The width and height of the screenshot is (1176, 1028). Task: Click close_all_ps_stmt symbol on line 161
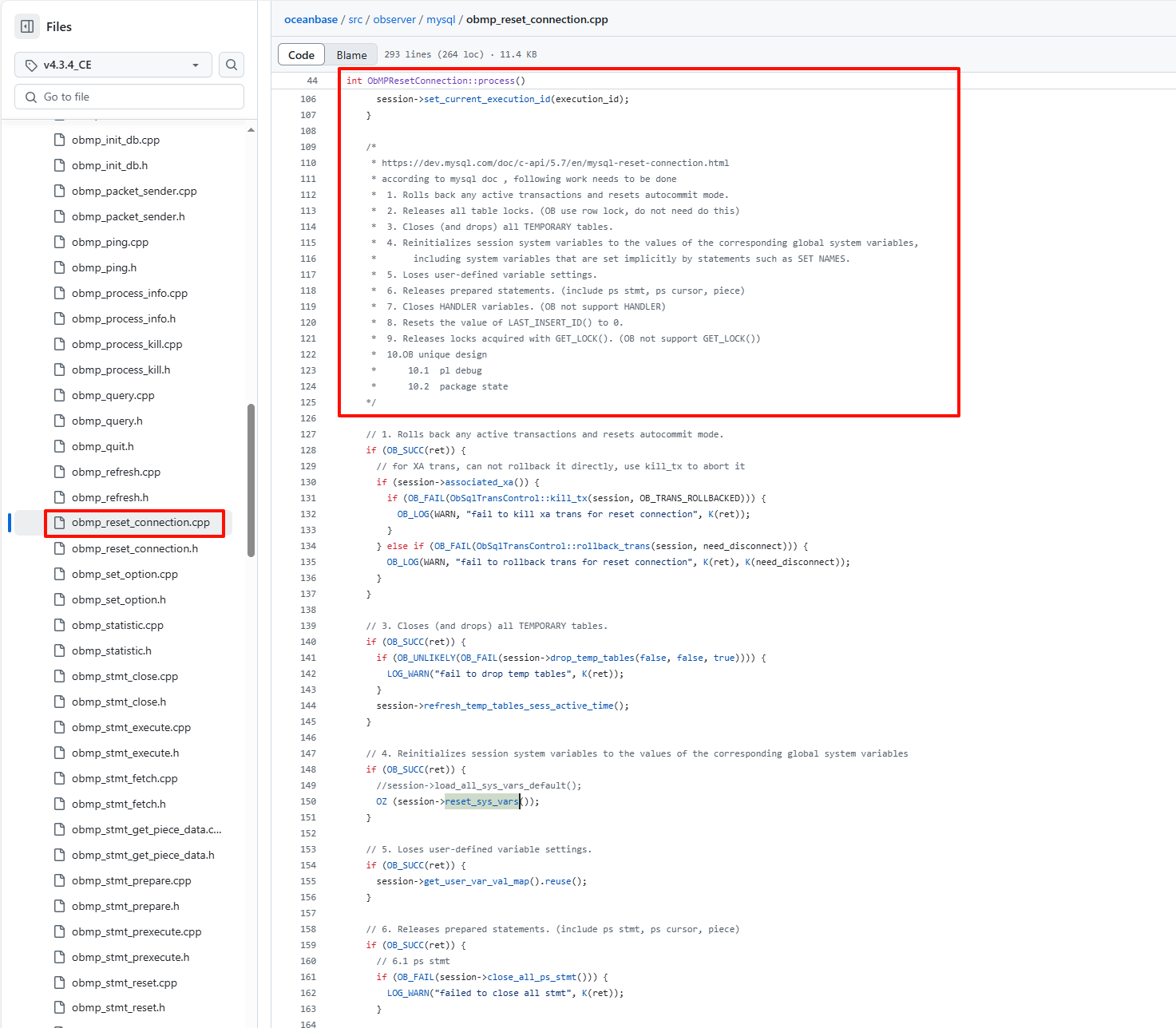tap(532, 977)
